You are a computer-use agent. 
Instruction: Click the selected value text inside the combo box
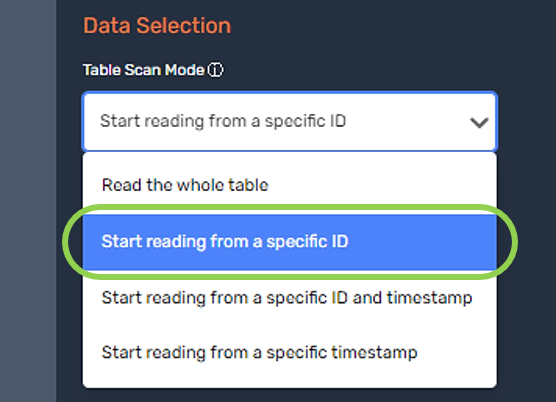pyautogui.click(x=223, y=121)
